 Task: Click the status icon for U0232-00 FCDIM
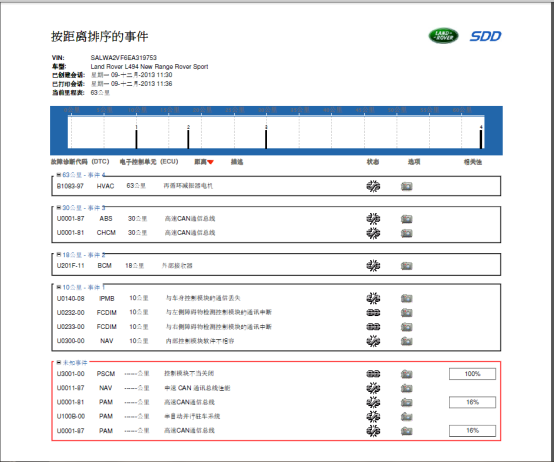click(x=373, y=313)
